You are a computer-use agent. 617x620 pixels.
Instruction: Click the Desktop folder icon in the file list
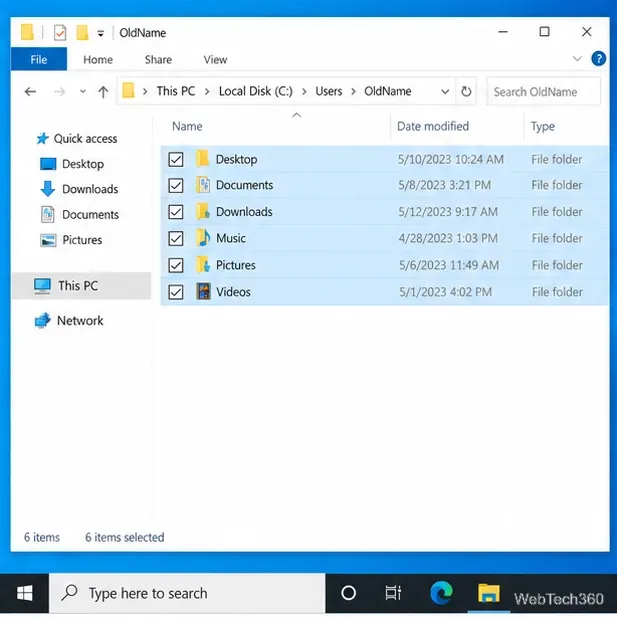pos(203,159)
